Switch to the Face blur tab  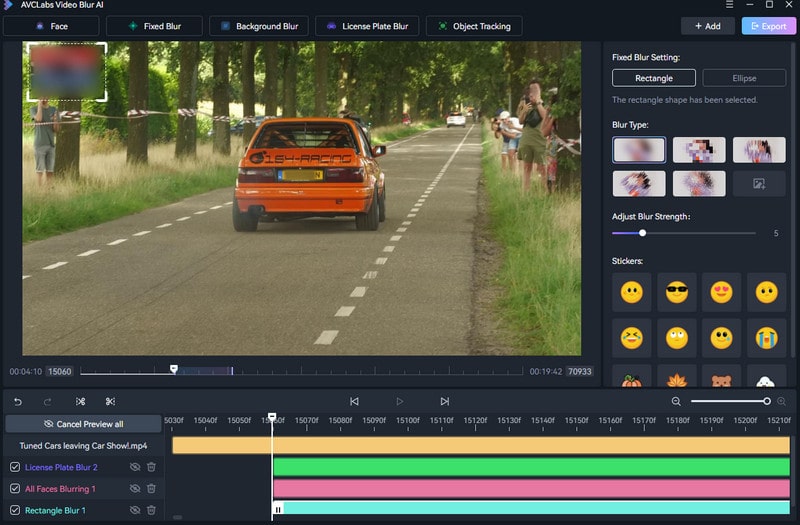click(51, 26)
